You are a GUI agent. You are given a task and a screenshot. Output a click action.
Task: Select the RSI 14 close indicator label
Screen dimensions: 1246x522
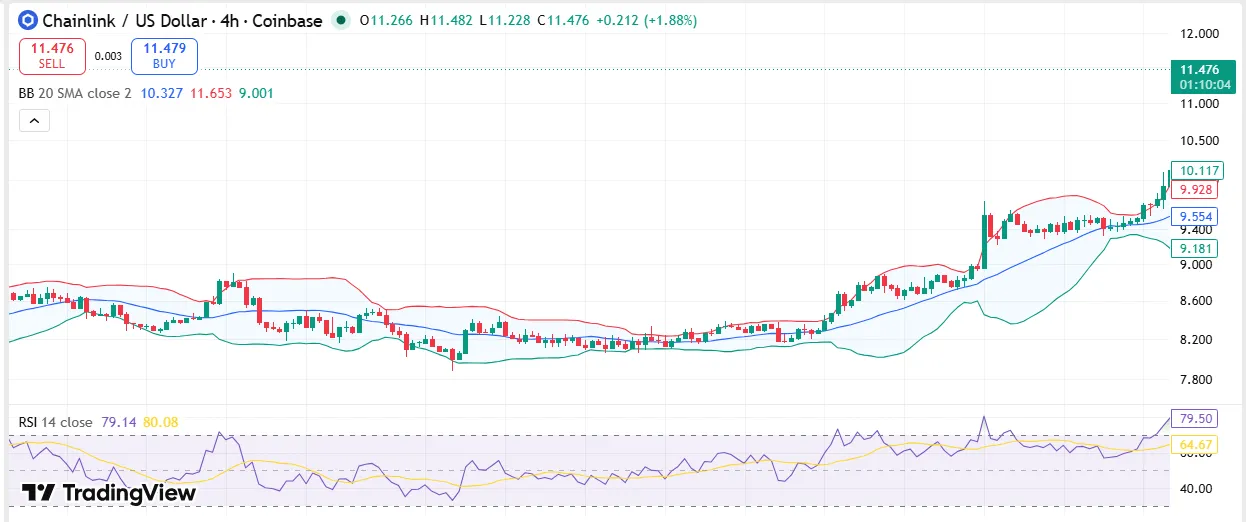[x=56, y=422]
